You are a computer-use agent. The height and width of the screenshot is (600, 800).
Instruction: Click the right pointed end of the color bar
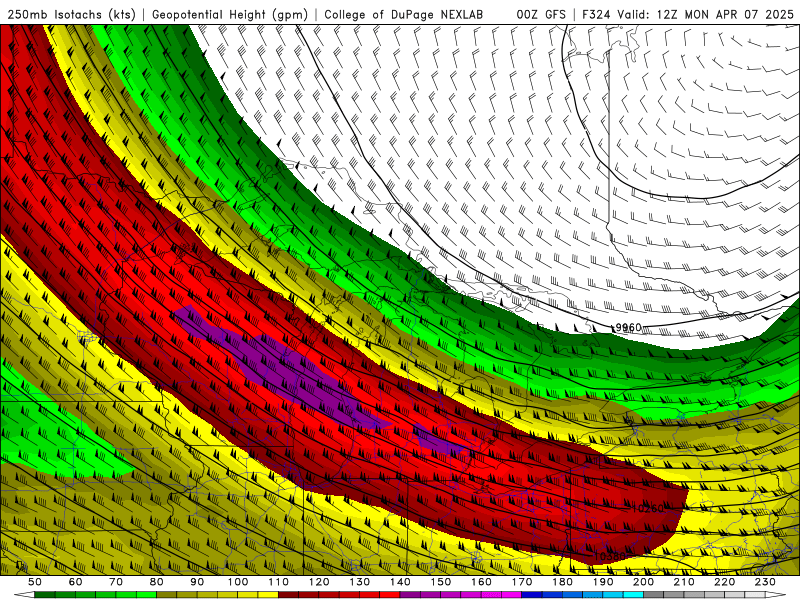click(776, 595)
